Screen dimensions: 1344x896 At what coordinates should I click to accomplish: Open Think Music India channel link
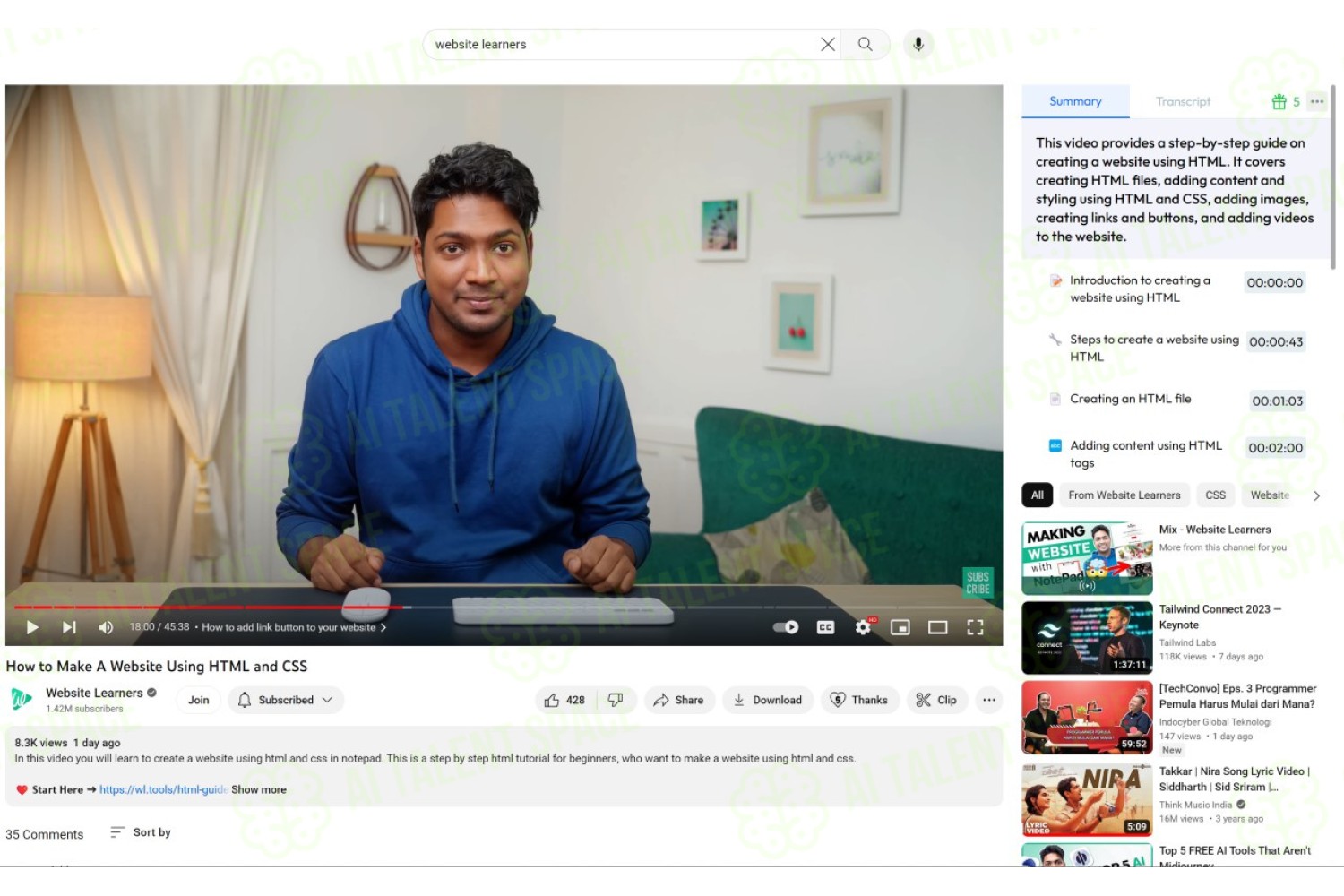tap(1195, 805)
